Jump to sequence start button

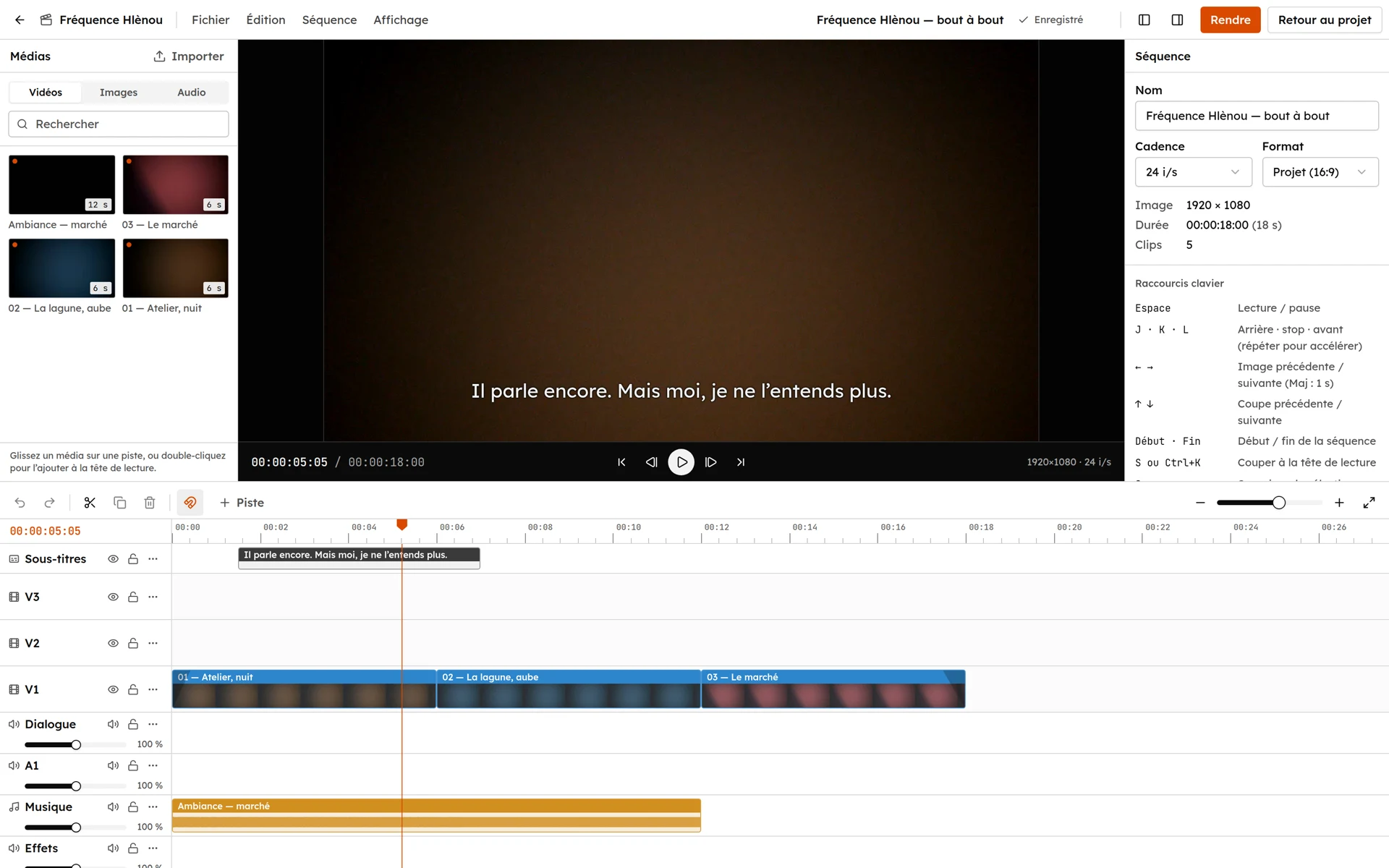(621, 462)
